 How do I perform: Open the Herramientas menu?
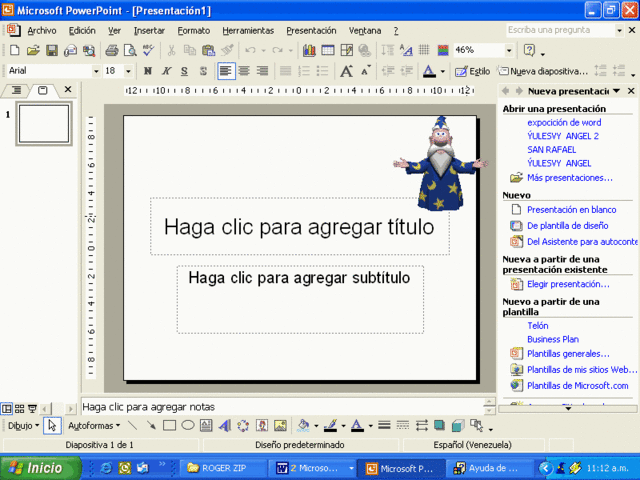pos(248,31)
